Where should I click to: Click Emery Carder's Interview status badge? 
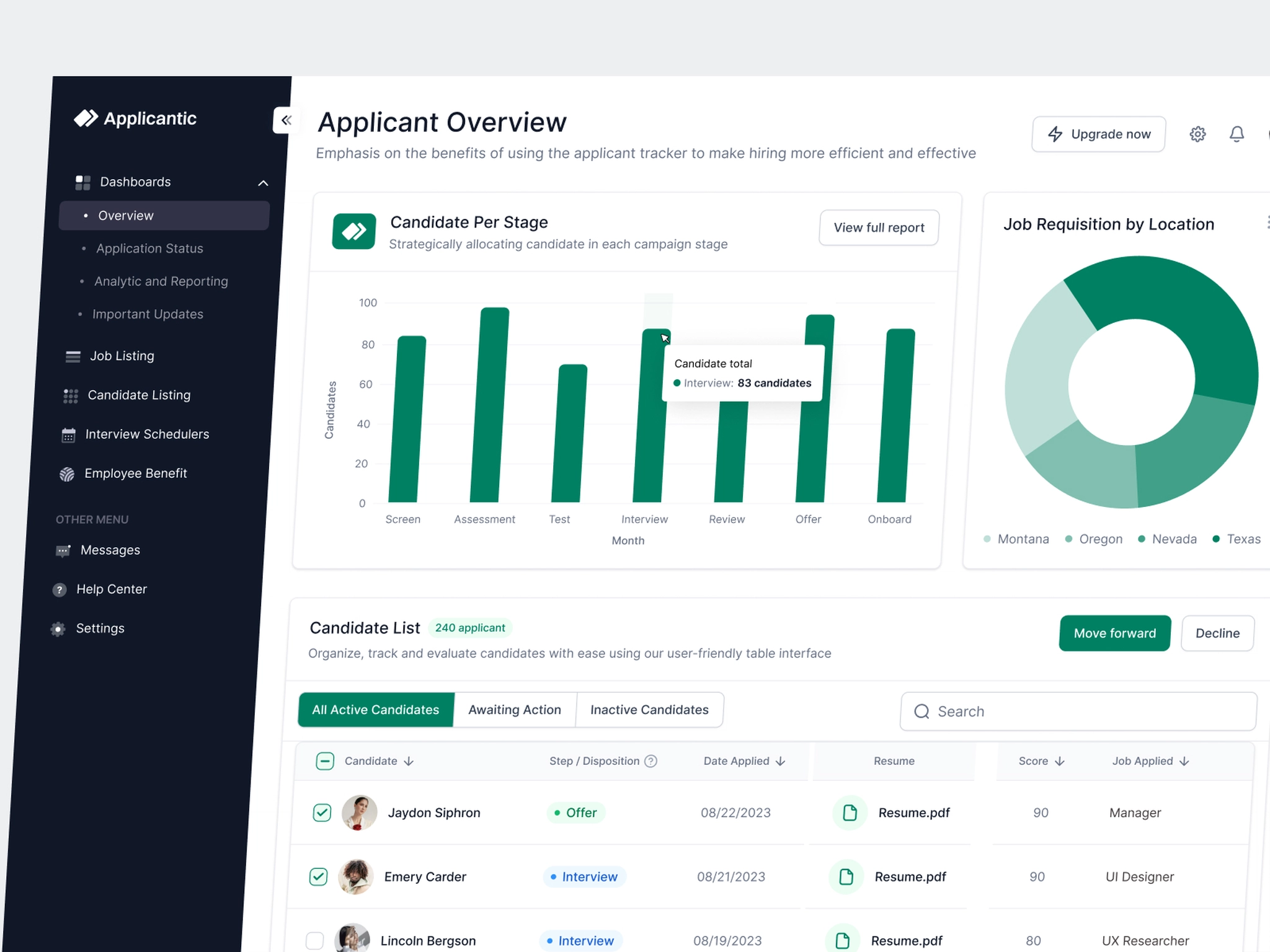tap(584, 876)
